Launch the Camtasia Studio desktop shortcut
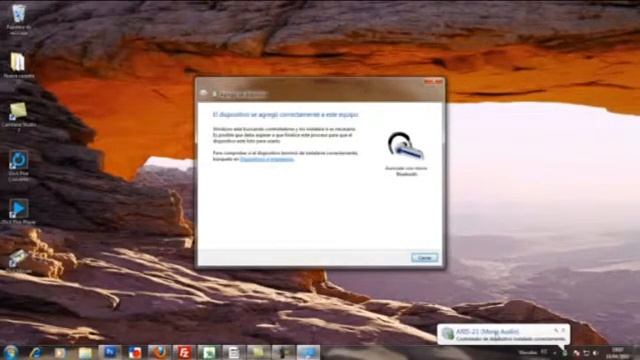The image size is (640, 360). [x=18, y=116]
